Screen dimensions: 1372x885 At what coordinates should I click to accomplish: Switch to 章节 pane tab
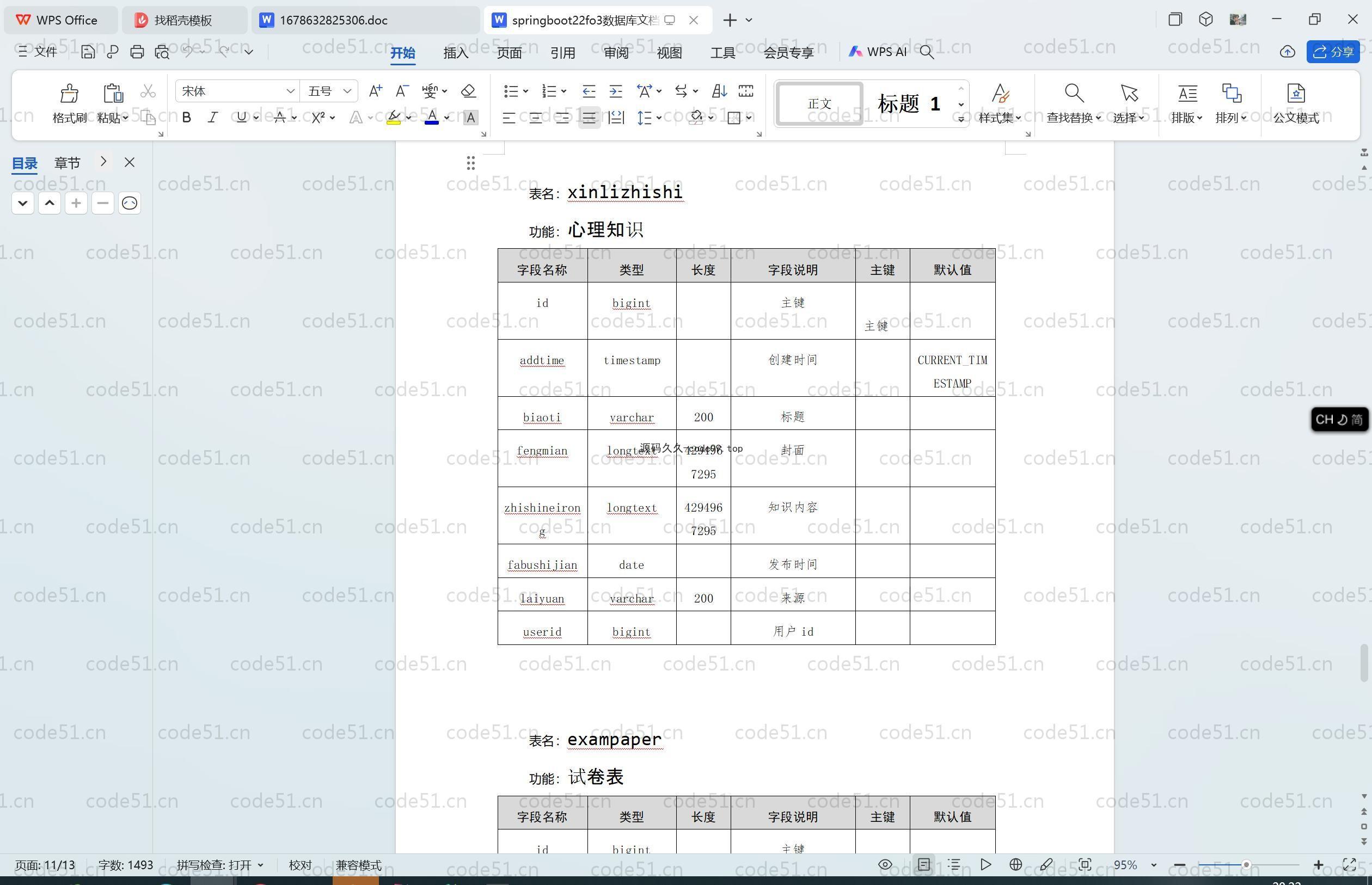click(x=68, y=163)
